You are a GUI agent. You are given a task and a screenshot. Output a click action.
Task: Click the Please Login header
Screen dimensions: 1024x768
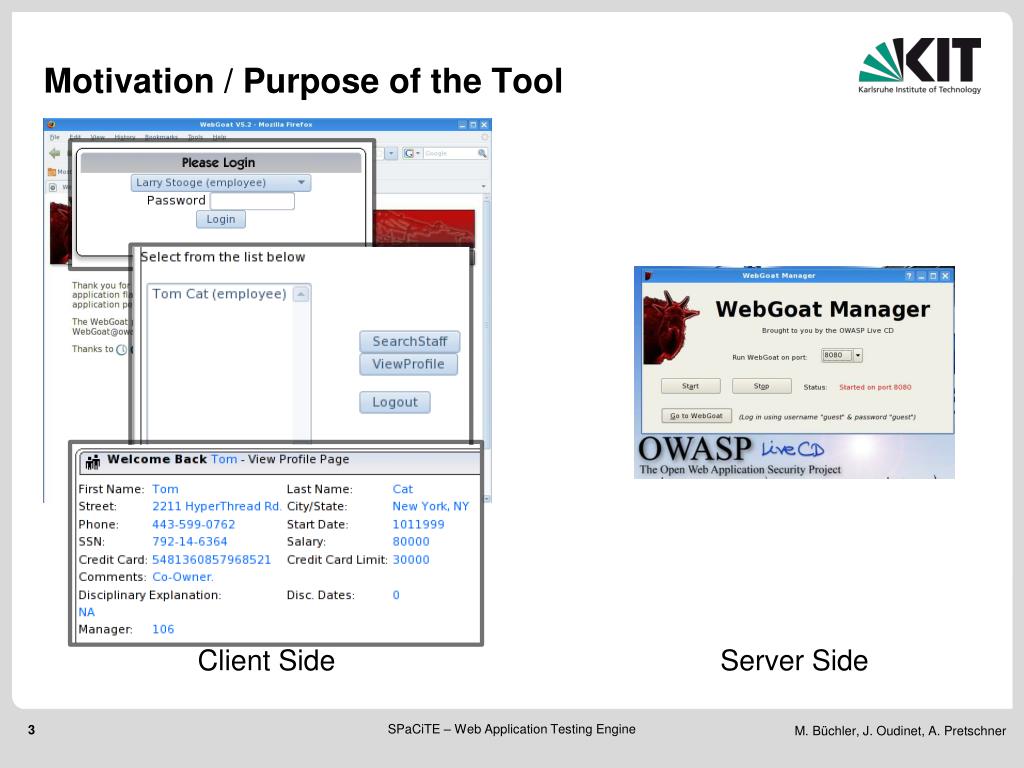[221, 163]
